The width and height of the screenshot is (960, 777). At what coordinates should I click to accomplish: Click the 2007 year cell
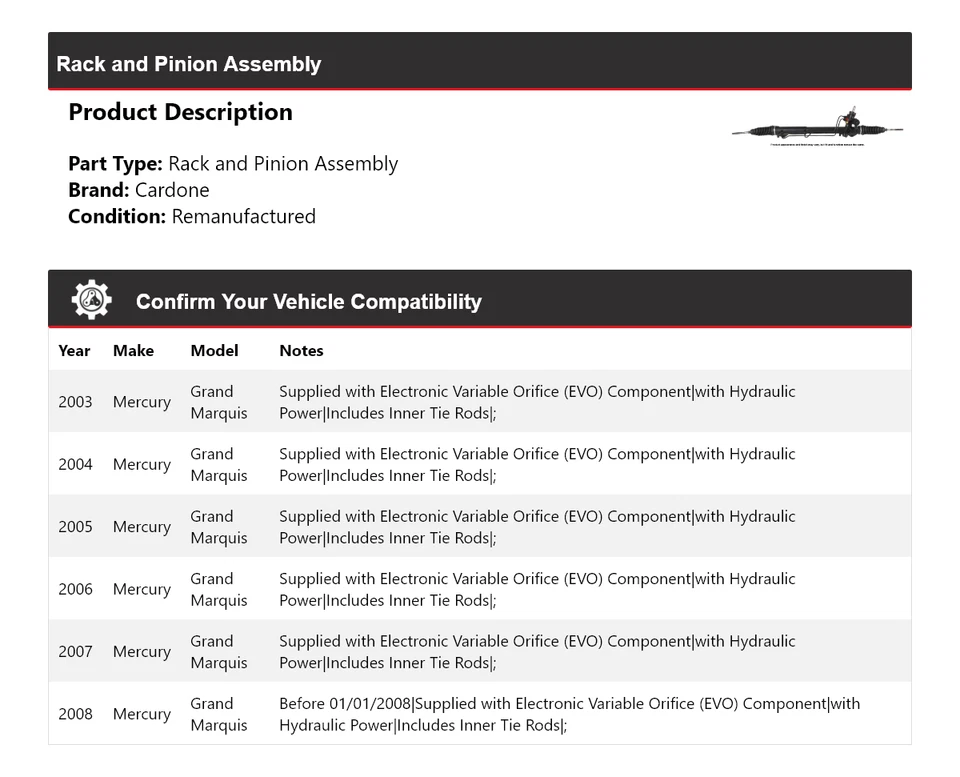(x=75, y=651)
